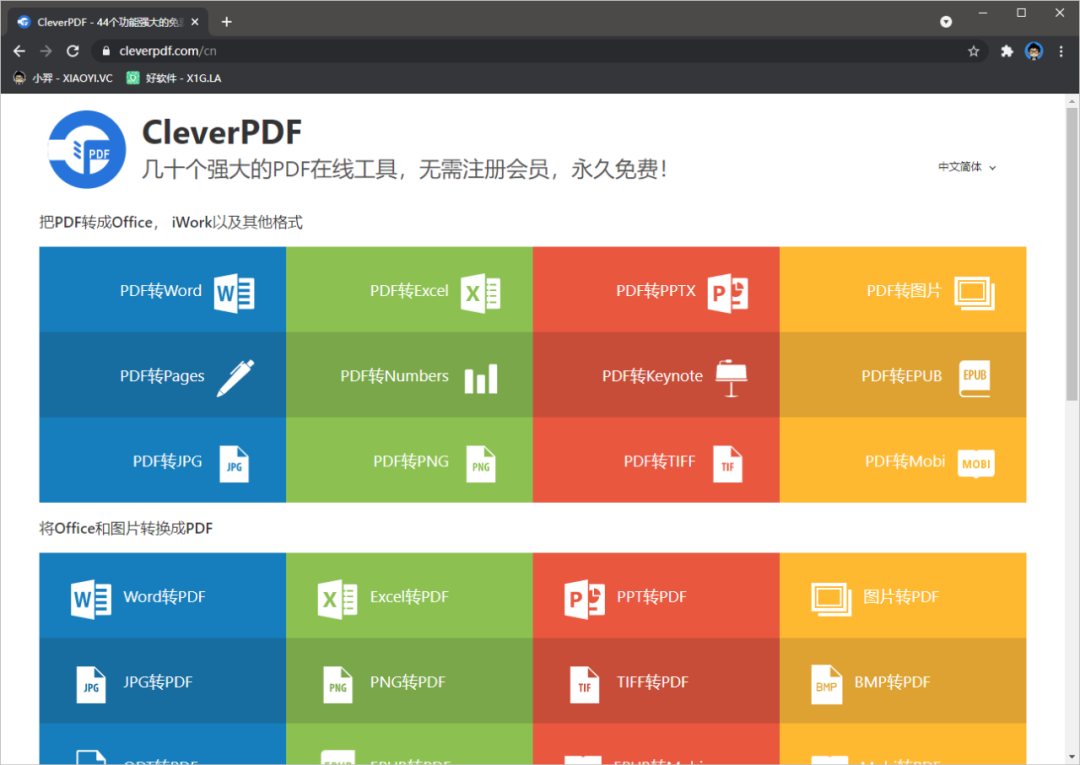
Task: Open the PDF转图片 tool tile
Action: click(903, 291)
